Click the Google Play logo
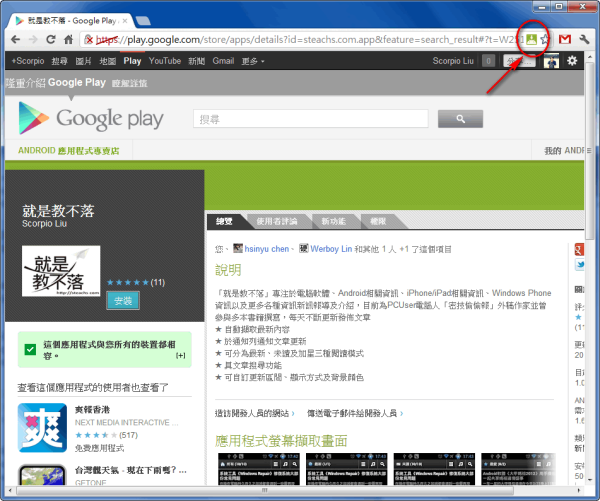Image resolution: width=600 pixels, height=501 pixels. click(x=91, y=119)
